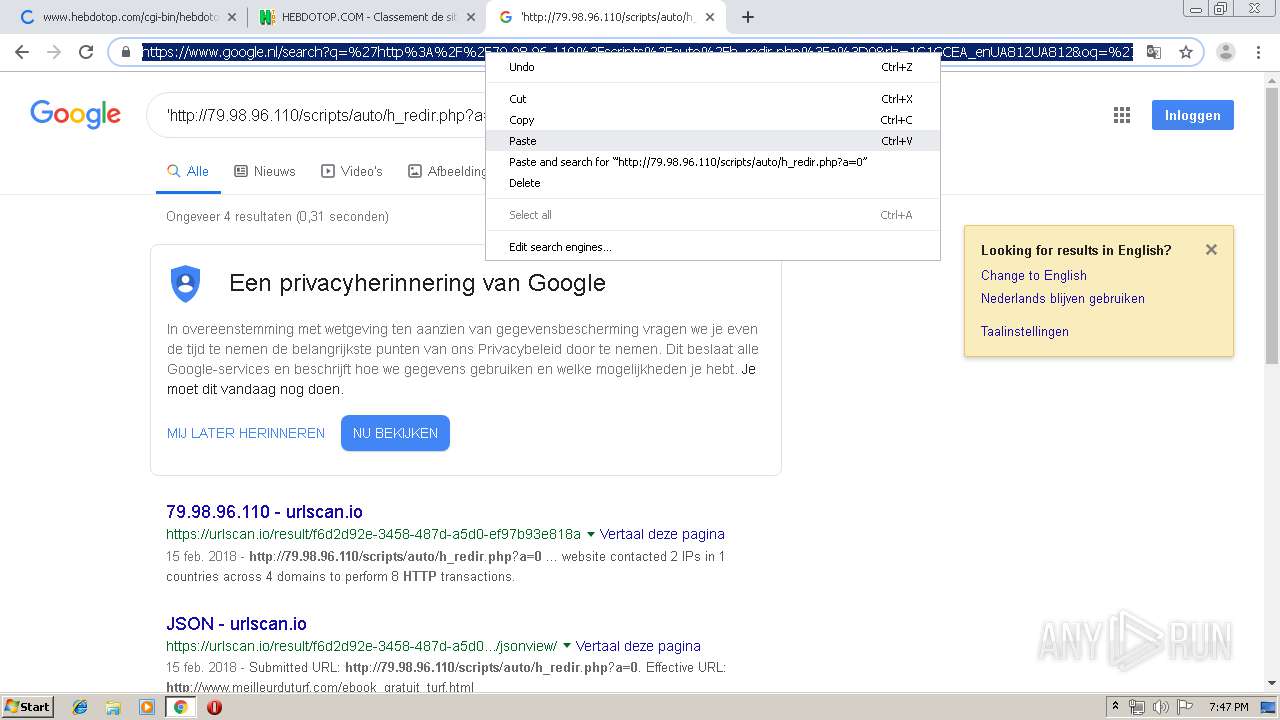Open the Chrome profile avatar icon
The image size is (1280, 720).
click(x=1226, y=52)
